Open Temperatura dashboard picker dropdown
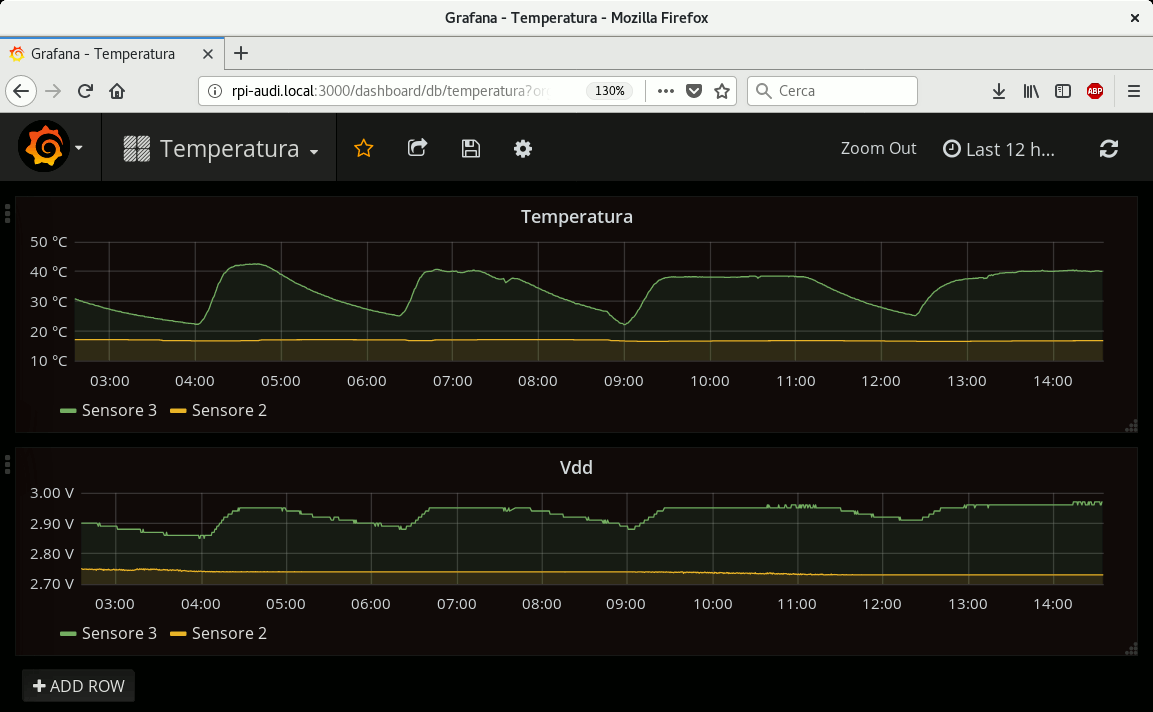The image size is (1153, 712). 221,149
